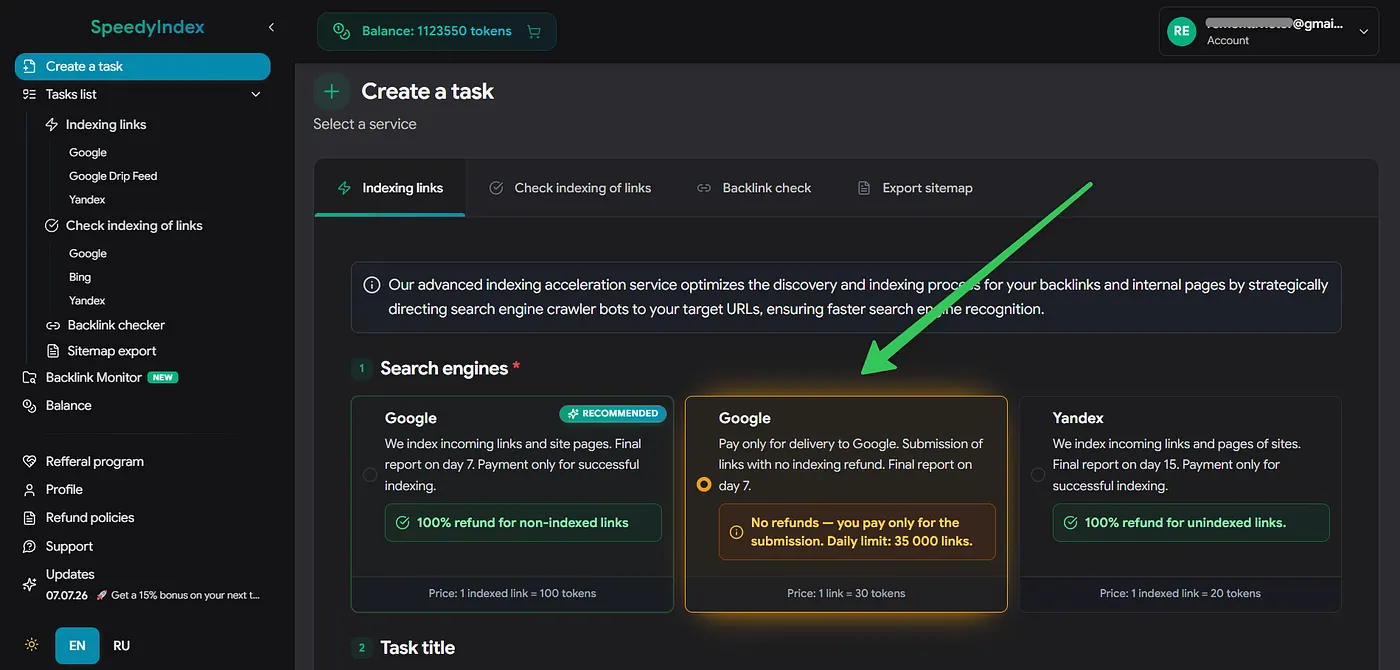This screenshot has width=1400, height=670.
Task: Open the Refund policies page
Action: click(90, 517)
